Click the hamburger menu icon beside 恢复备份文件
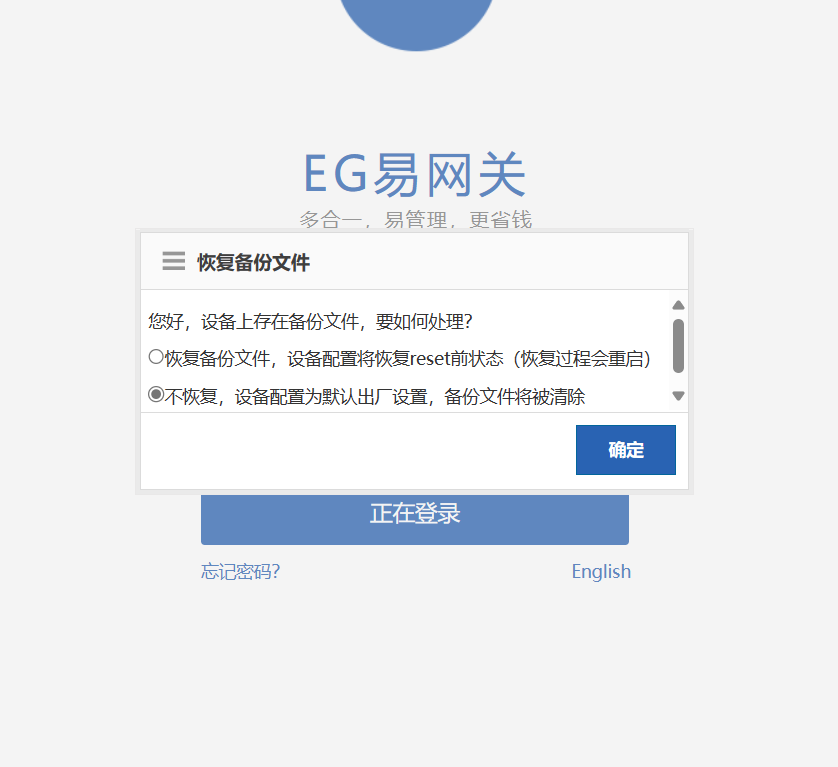The image size is (838, 767). coord(174,261)
